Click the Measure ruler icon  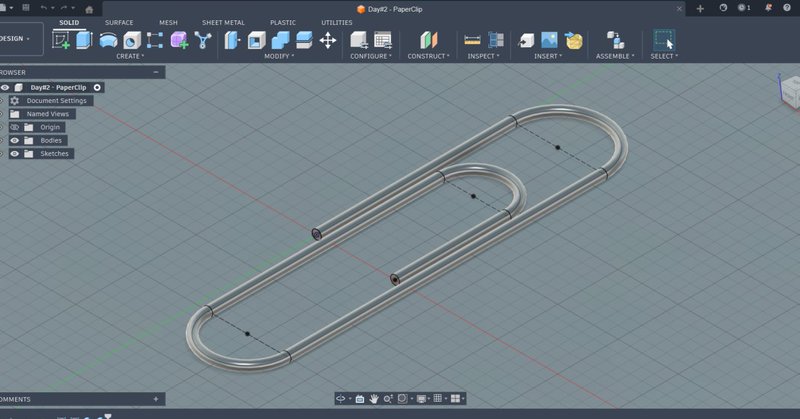click(472, 40)
